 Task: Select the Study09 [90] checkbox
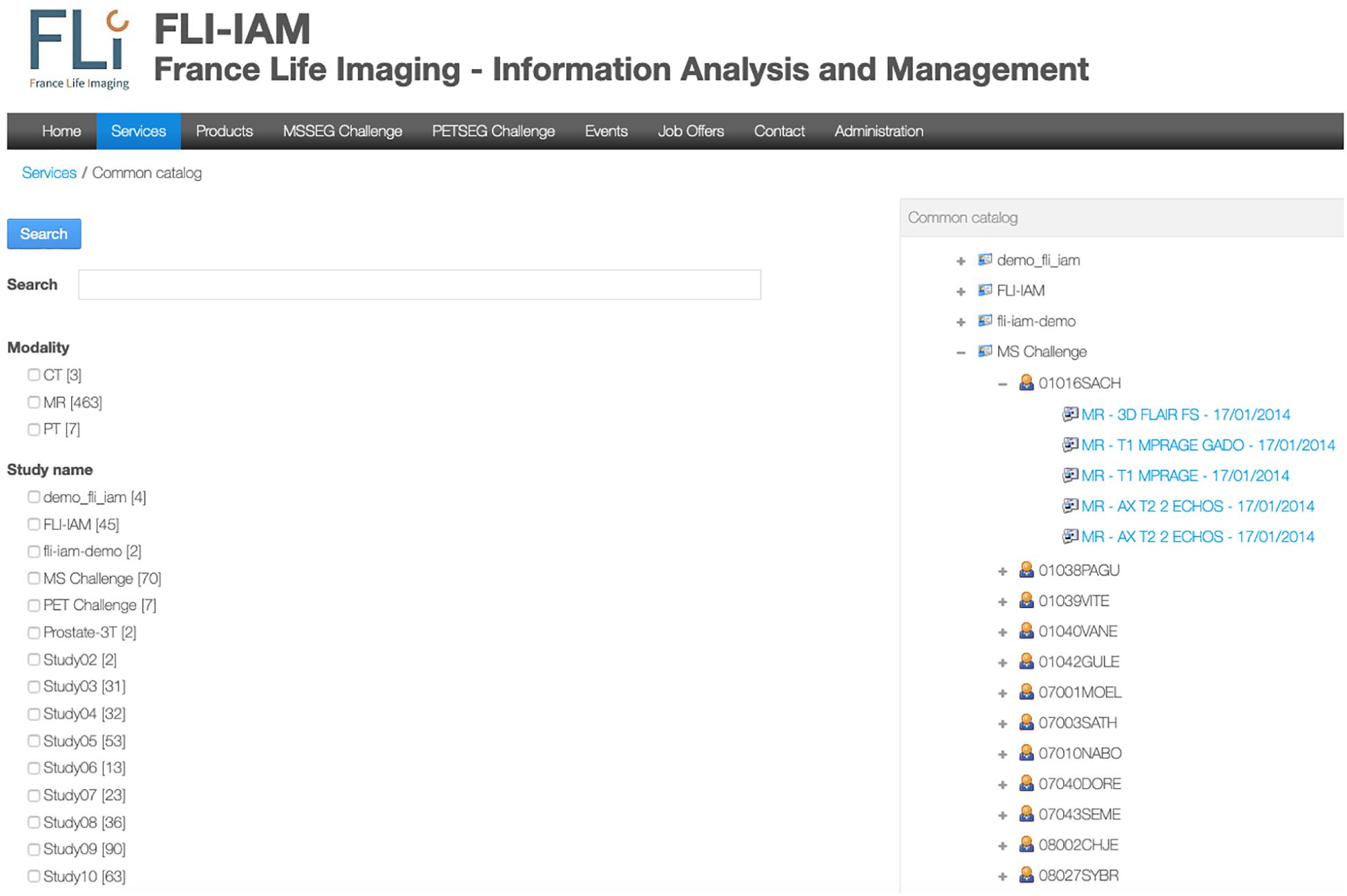pos(34,849)
